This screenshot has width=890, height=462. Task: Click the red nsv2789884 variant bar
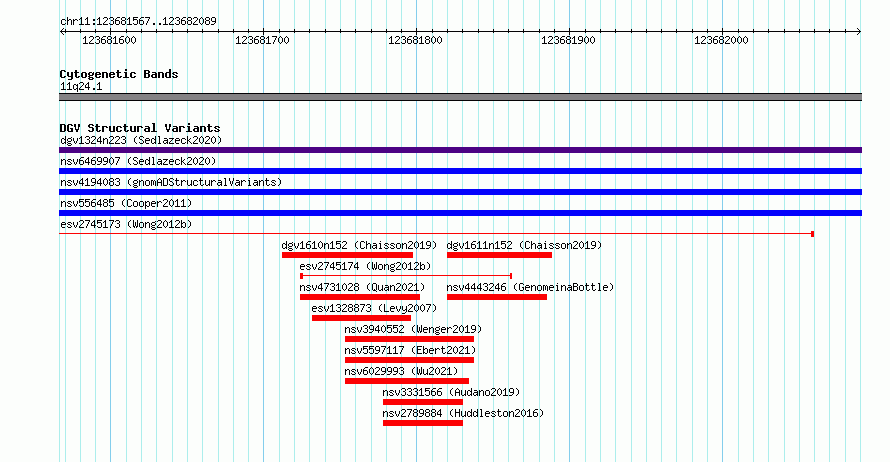[423, 423]
